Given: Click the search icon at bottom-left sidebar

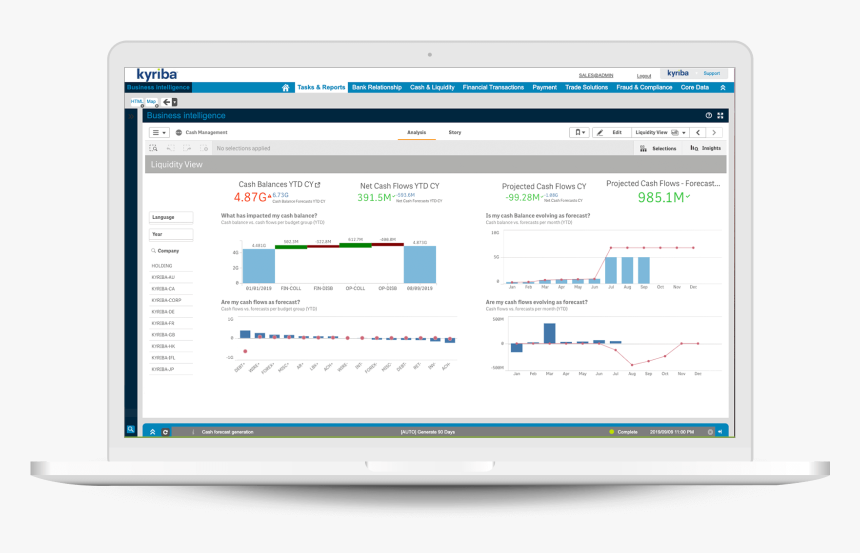Looking at the screenshot, I should tap(130, 430).
